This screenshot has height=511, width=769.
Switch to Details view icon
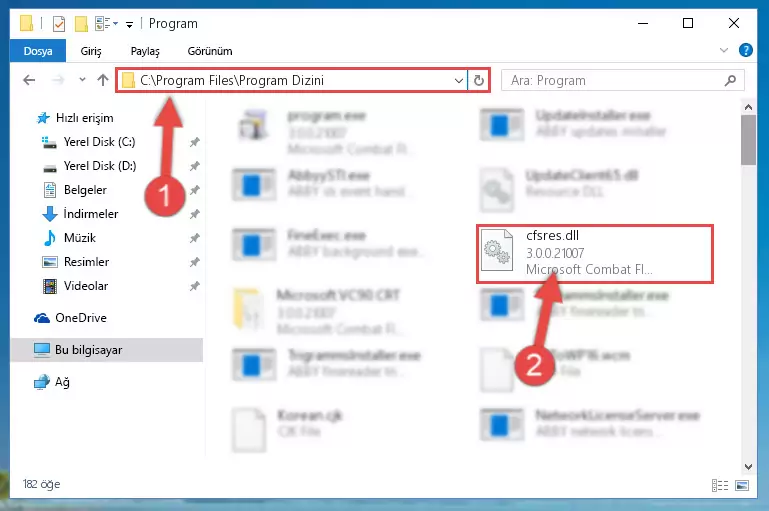pyautogui.click(x=719, y=485)
